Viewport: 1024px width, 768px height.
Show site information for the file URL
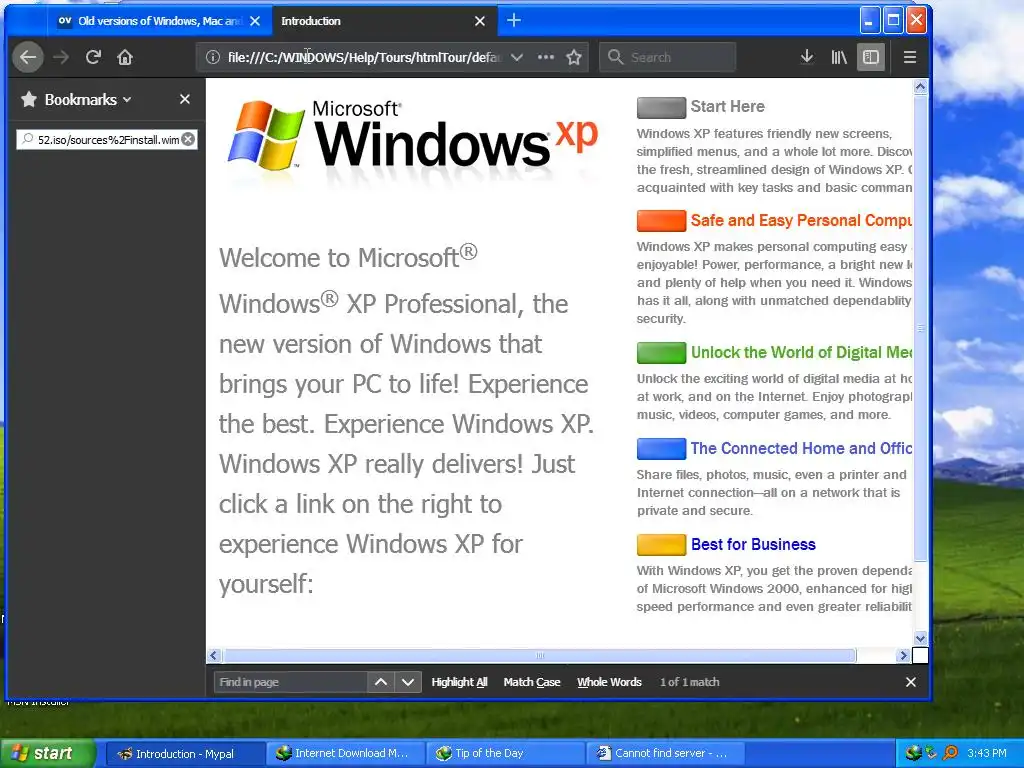click(212, 57)
